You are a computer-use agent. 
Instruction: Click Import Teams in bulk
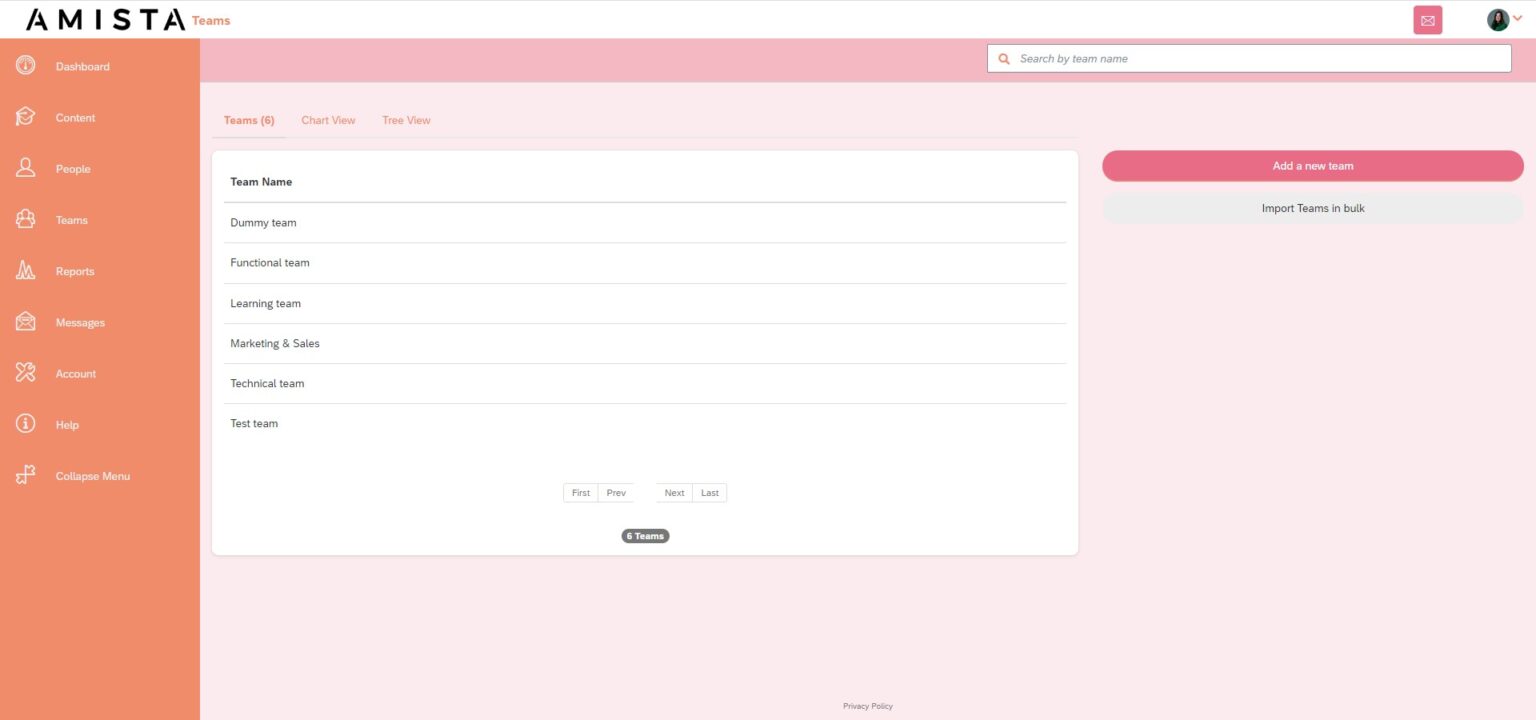pyautogui.click(x=1312, y=207)
